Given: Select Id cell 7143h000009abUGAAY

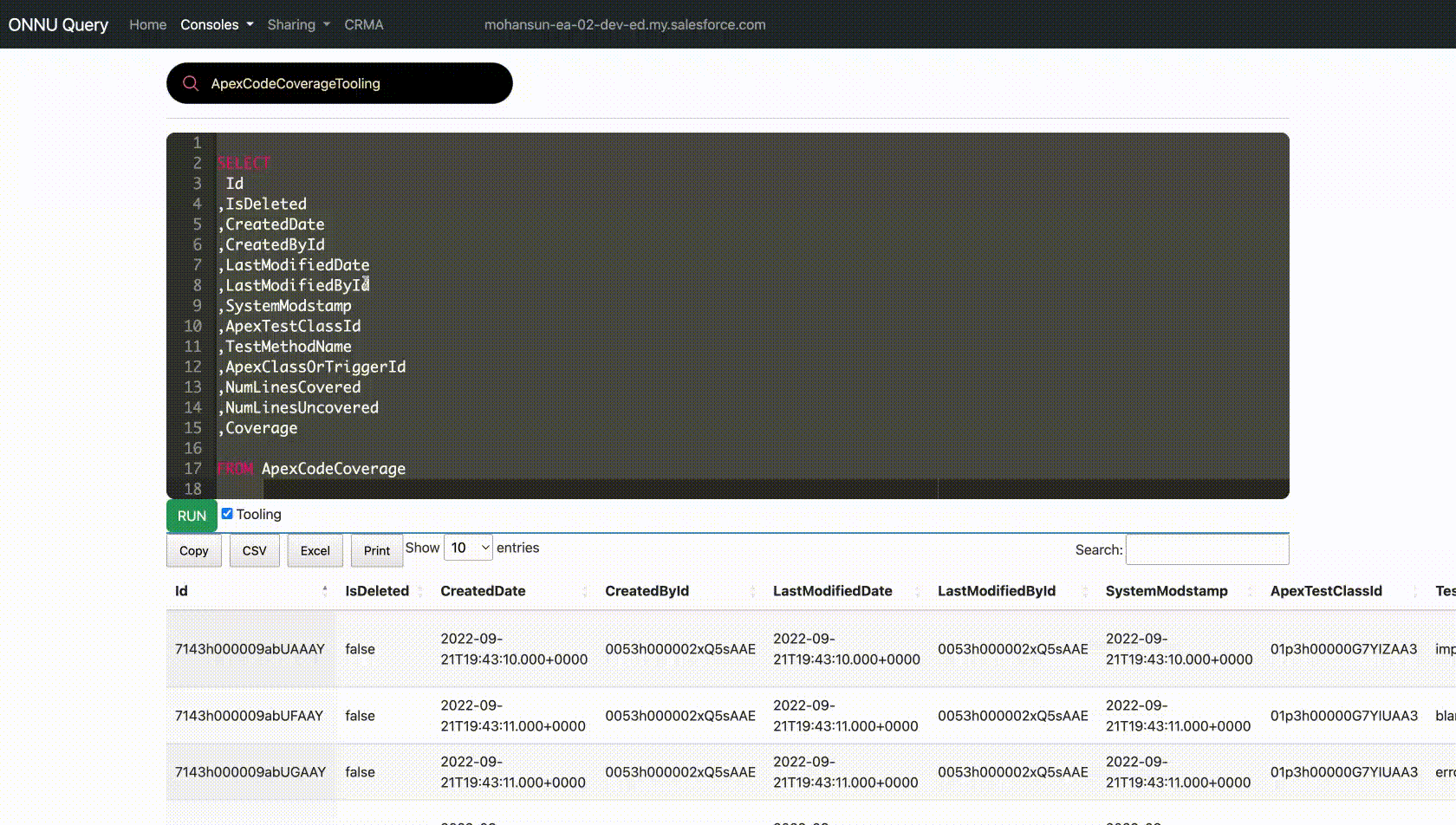Looking at the screenshot, I should tap(250, 772).
